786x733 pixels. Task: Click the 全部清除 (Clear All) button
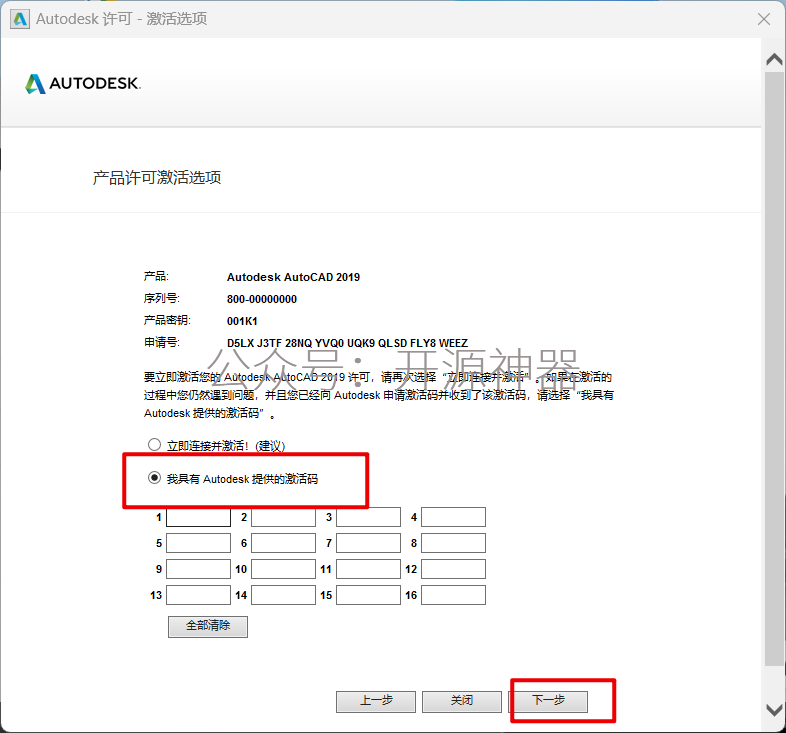208,626
